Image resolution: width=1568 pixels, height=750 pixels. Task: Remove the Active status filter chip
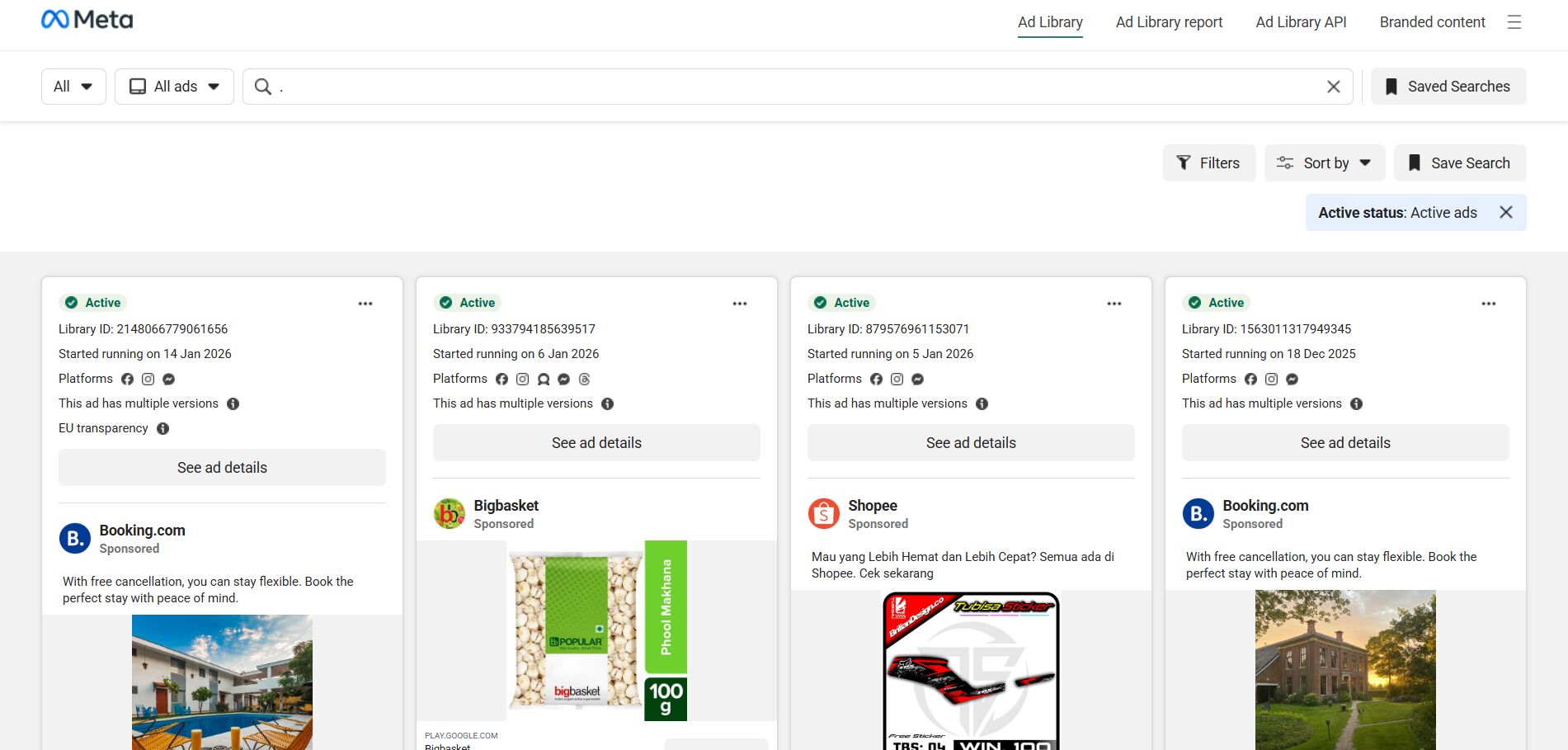[x=1506, y=212]
